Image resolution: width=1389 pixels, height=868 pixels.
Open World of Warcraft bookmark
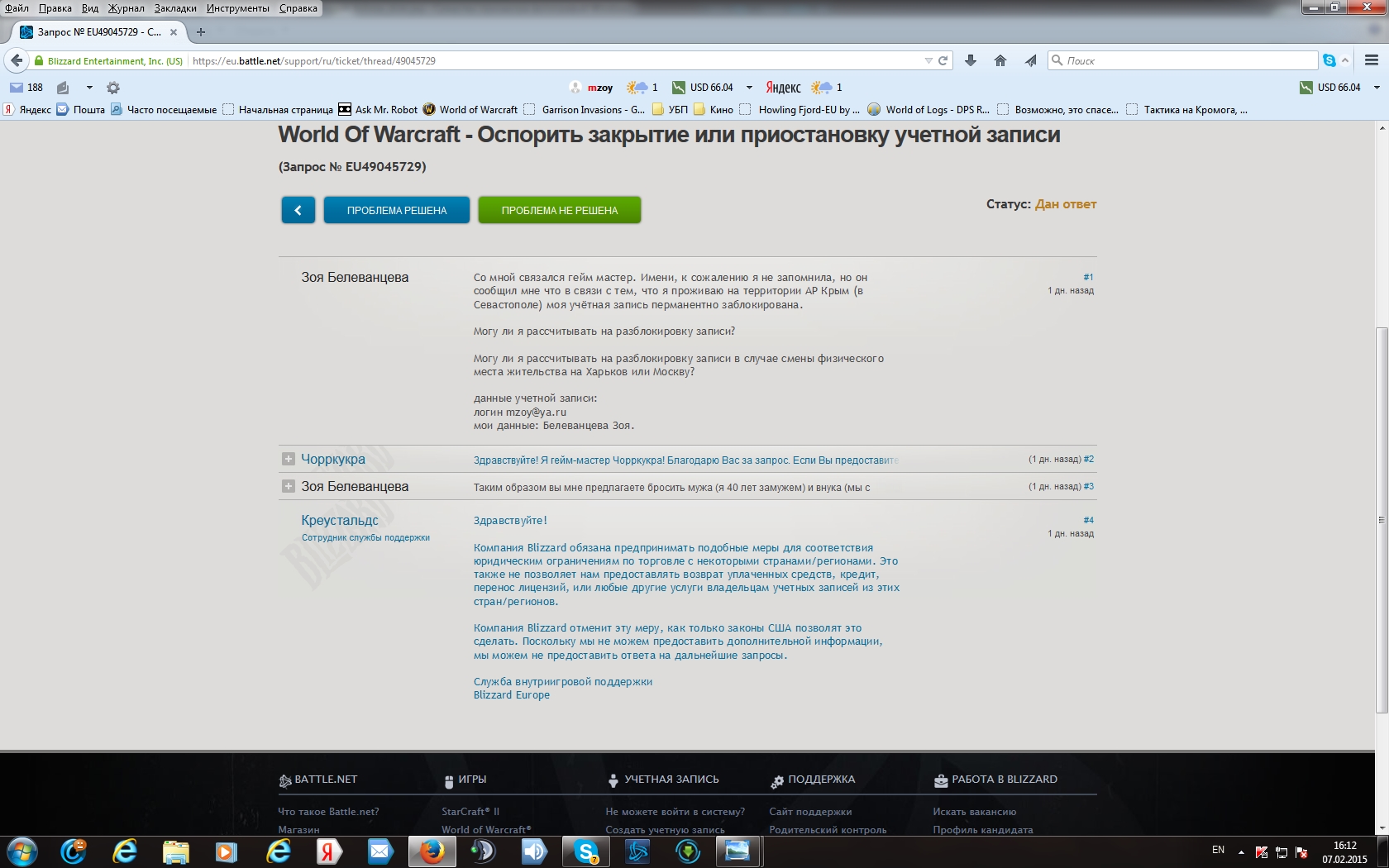[470, 109]
